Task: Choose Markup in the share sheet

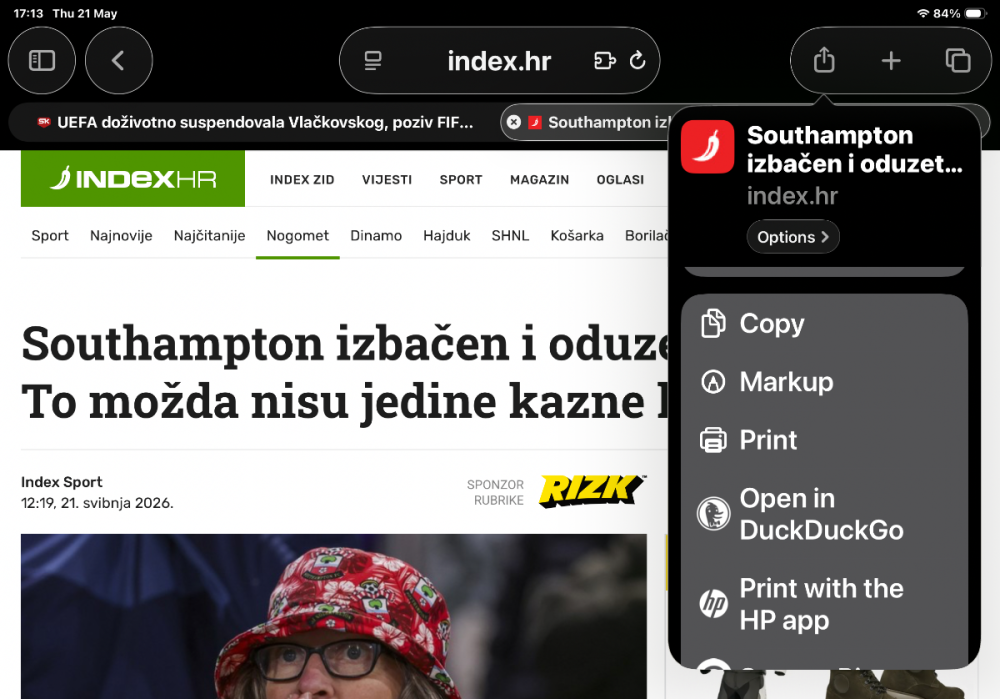Action: click(824, 381)
